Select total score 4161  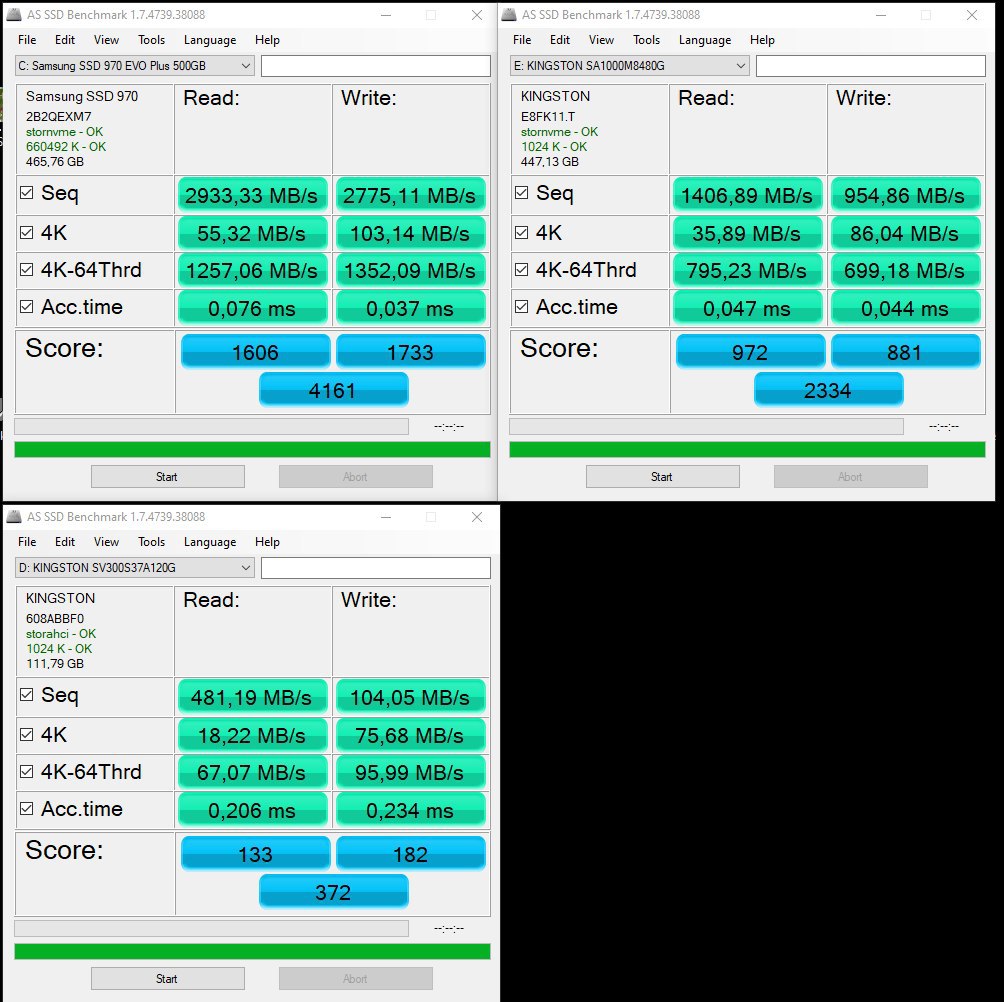pos(333,390)
